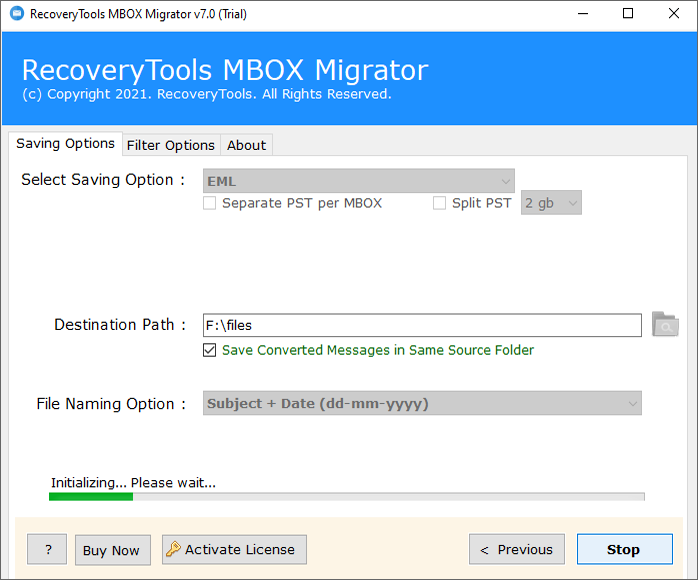Click the folder browse icon beside Destination Path
The height and width of the screenshot is (580, 698).
pyautogui.click(x=665, y=324)
